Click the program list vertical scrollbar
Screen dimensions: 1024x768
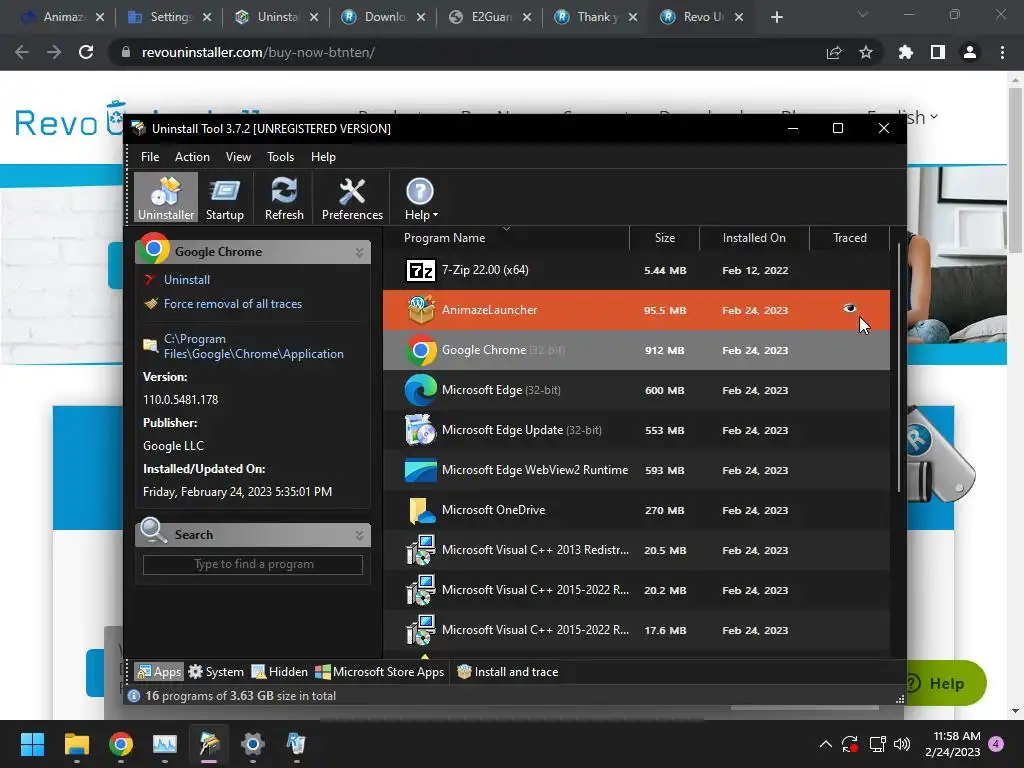(899, 368)
